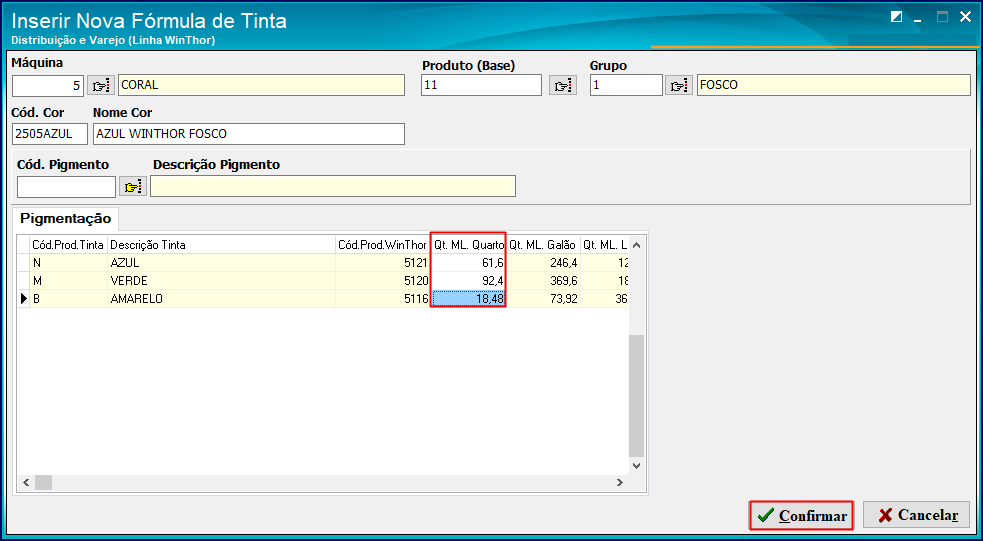Click the Quarto value 61,6
Screen dimensions: 983x541
468,263
